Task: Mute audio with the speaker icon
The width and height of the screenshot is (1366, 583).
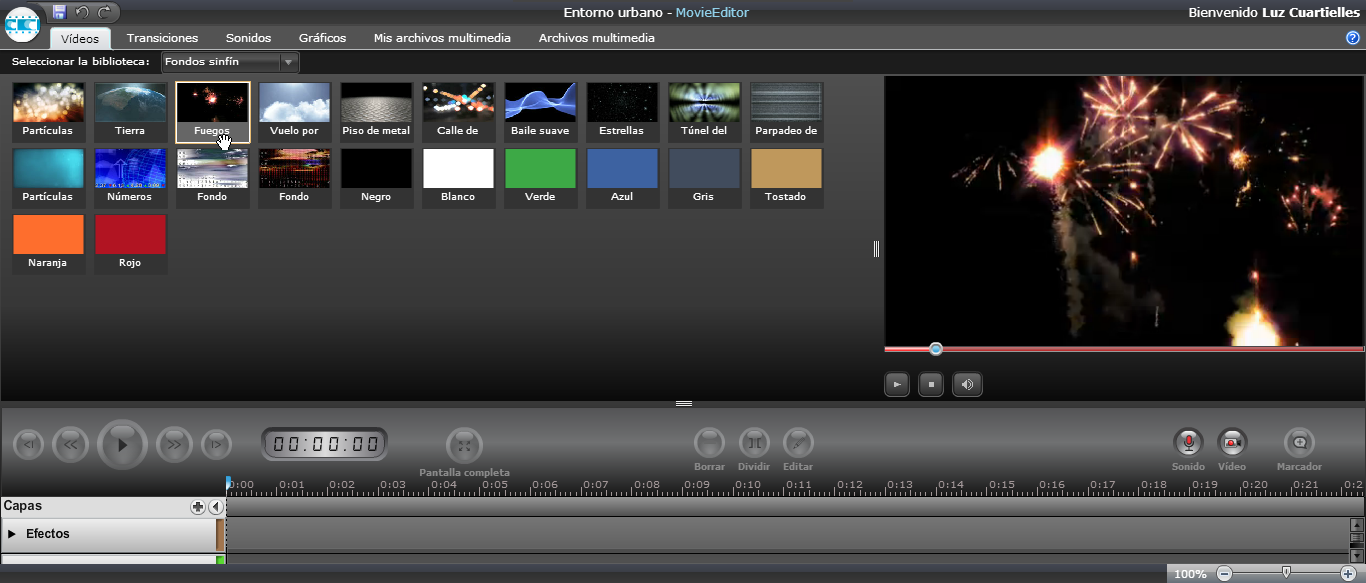Action: 966,383
